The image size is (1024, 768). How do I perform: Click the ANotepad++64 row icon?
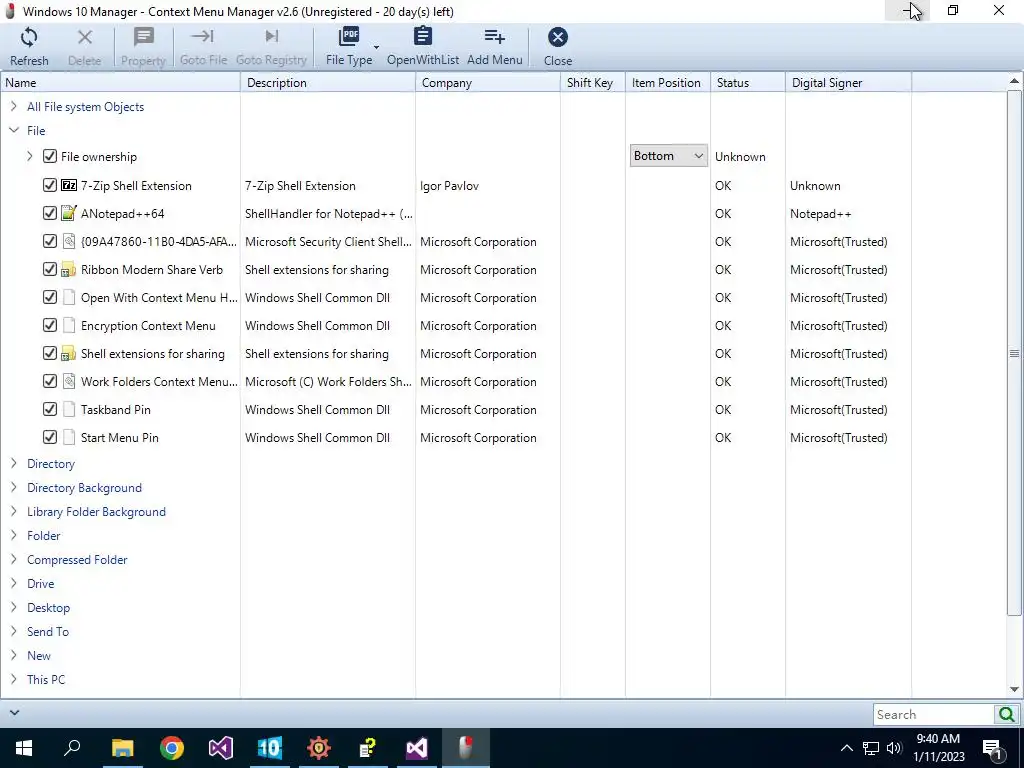69,213
